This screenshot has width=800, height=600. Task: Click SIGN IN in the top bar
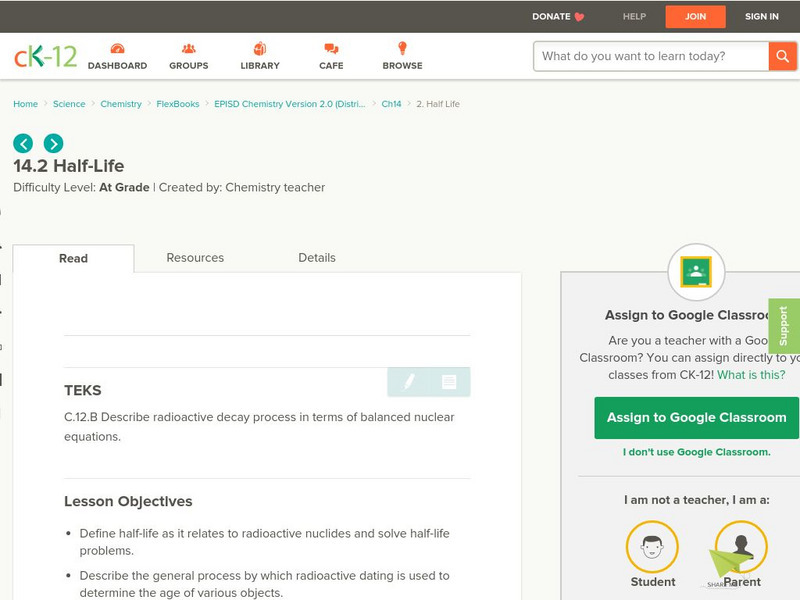pyautogui.click(x=762, y=16)
